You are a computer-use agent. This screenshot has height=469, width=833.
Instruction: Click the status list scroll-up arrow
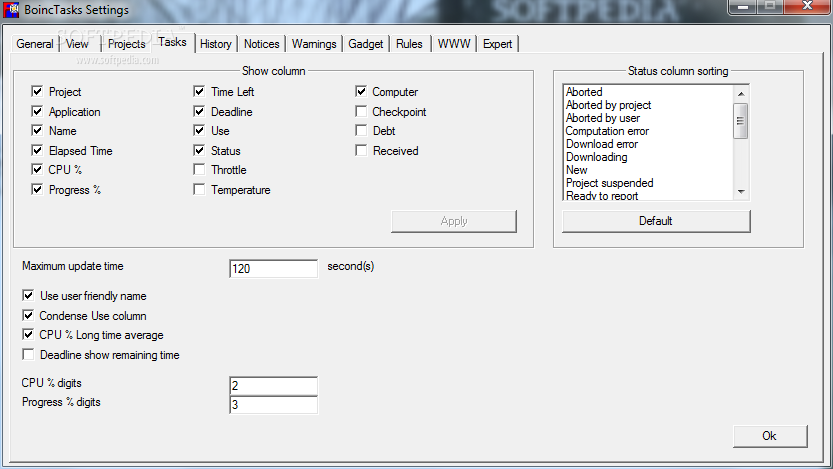pyautogui.click(x=741, y=93)
